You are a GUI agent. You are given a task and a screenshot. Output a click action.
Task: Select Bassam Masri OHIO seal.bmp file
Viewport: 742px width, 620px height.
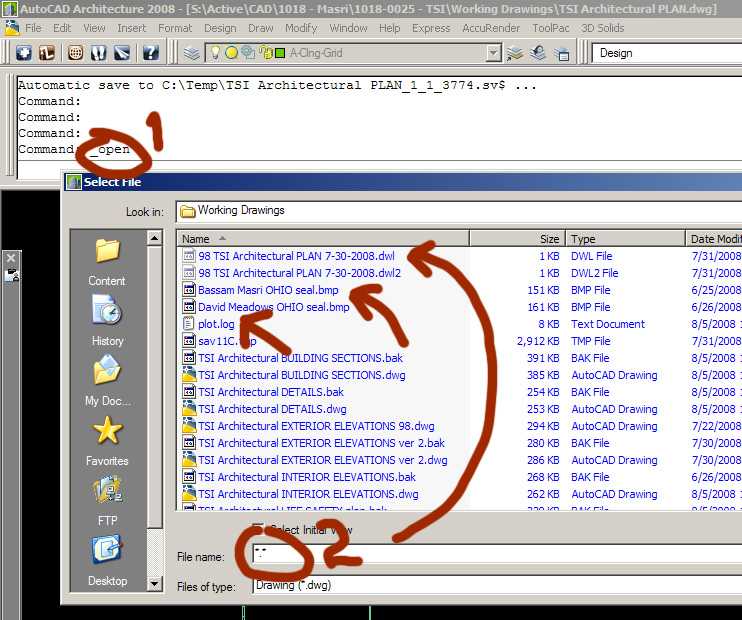(261, 290)
